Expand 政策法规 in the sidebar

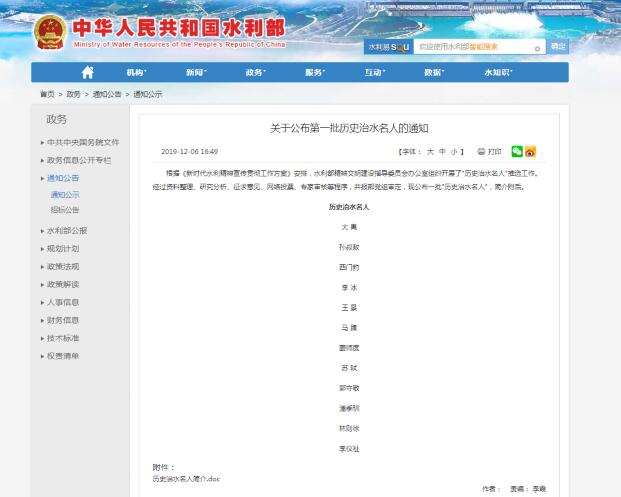tap(62, 267)
